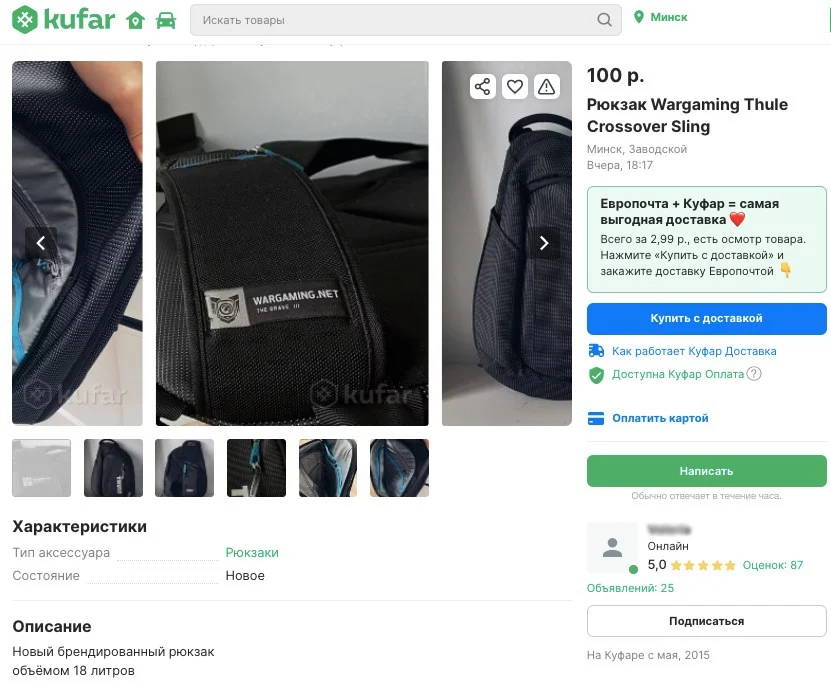The height and width of the screenshot is (685, 831).
Task: Click Оплатить картой link
Action: tap(660, 418)
